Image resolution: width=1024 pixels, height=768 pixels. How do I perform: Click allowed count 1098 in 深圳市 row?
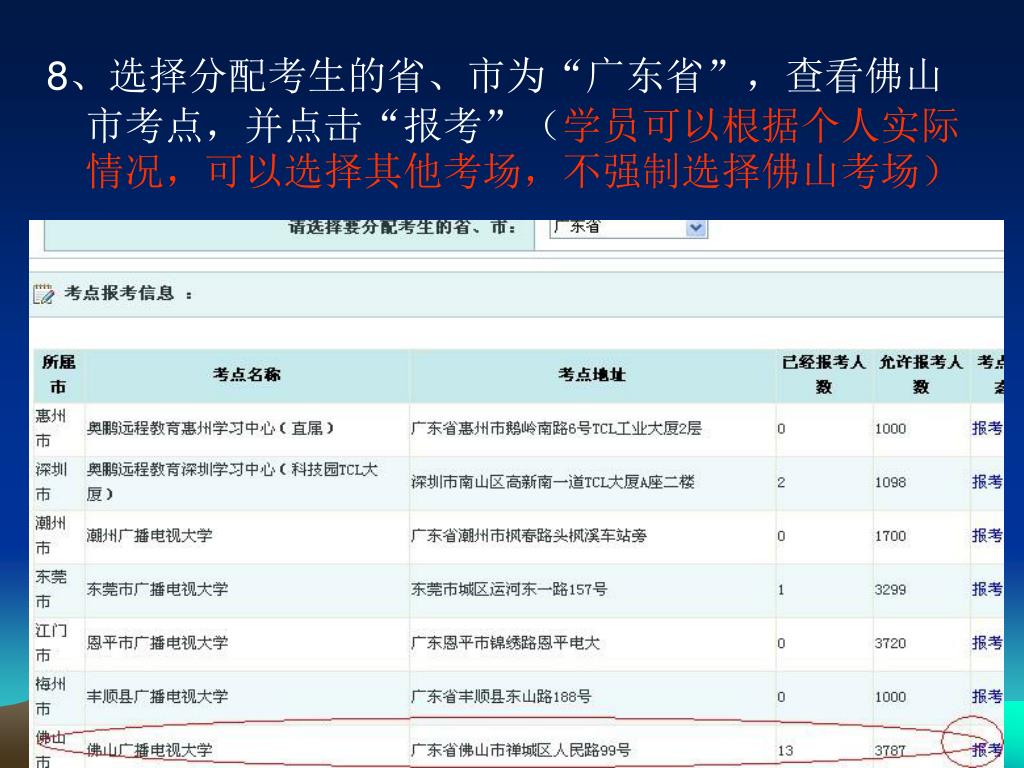891,482
